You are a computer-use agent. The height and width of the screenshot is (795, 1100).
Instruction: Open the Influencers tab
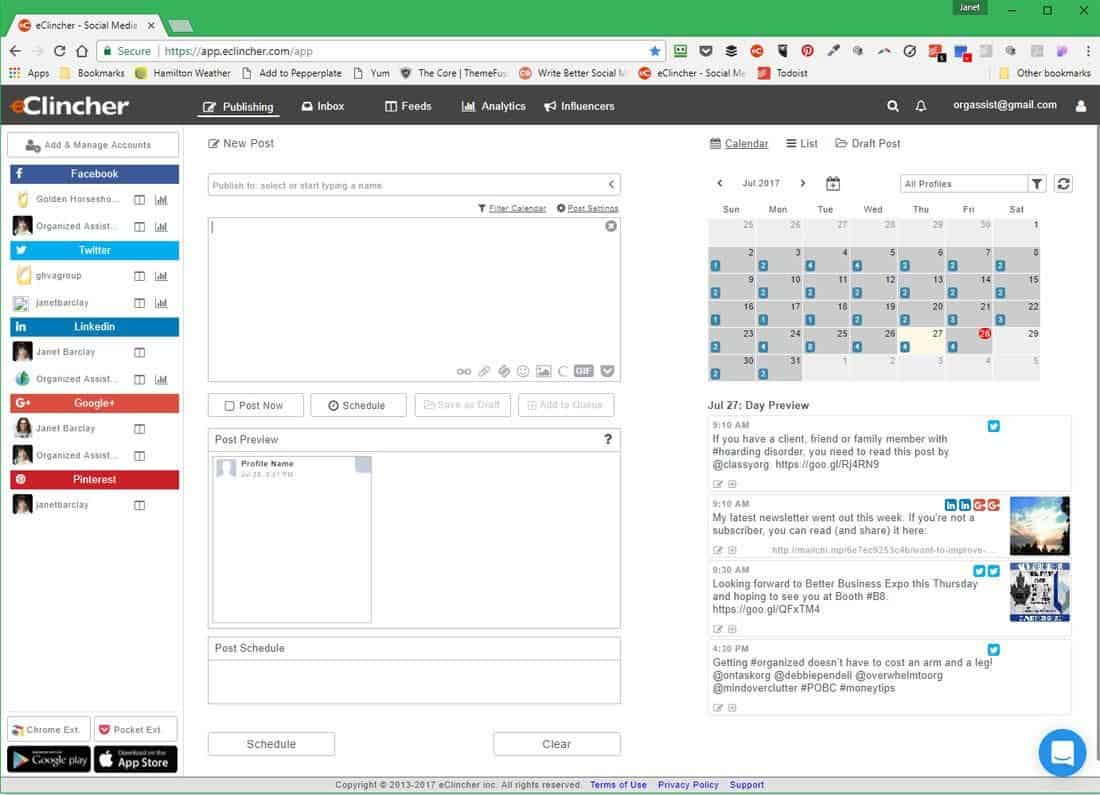click(x=579, y=106)
